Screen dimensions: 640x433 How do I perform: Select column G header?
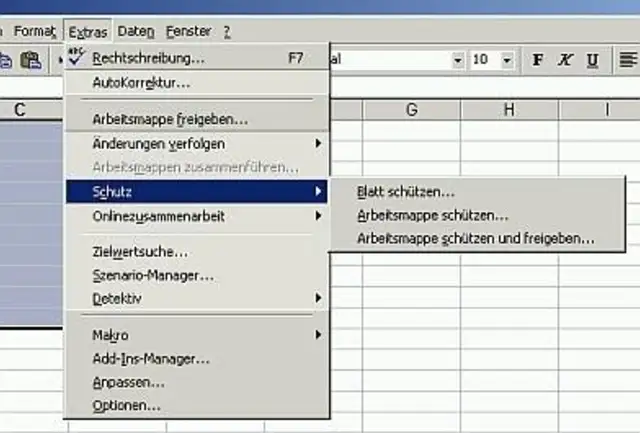click(411, 109)
